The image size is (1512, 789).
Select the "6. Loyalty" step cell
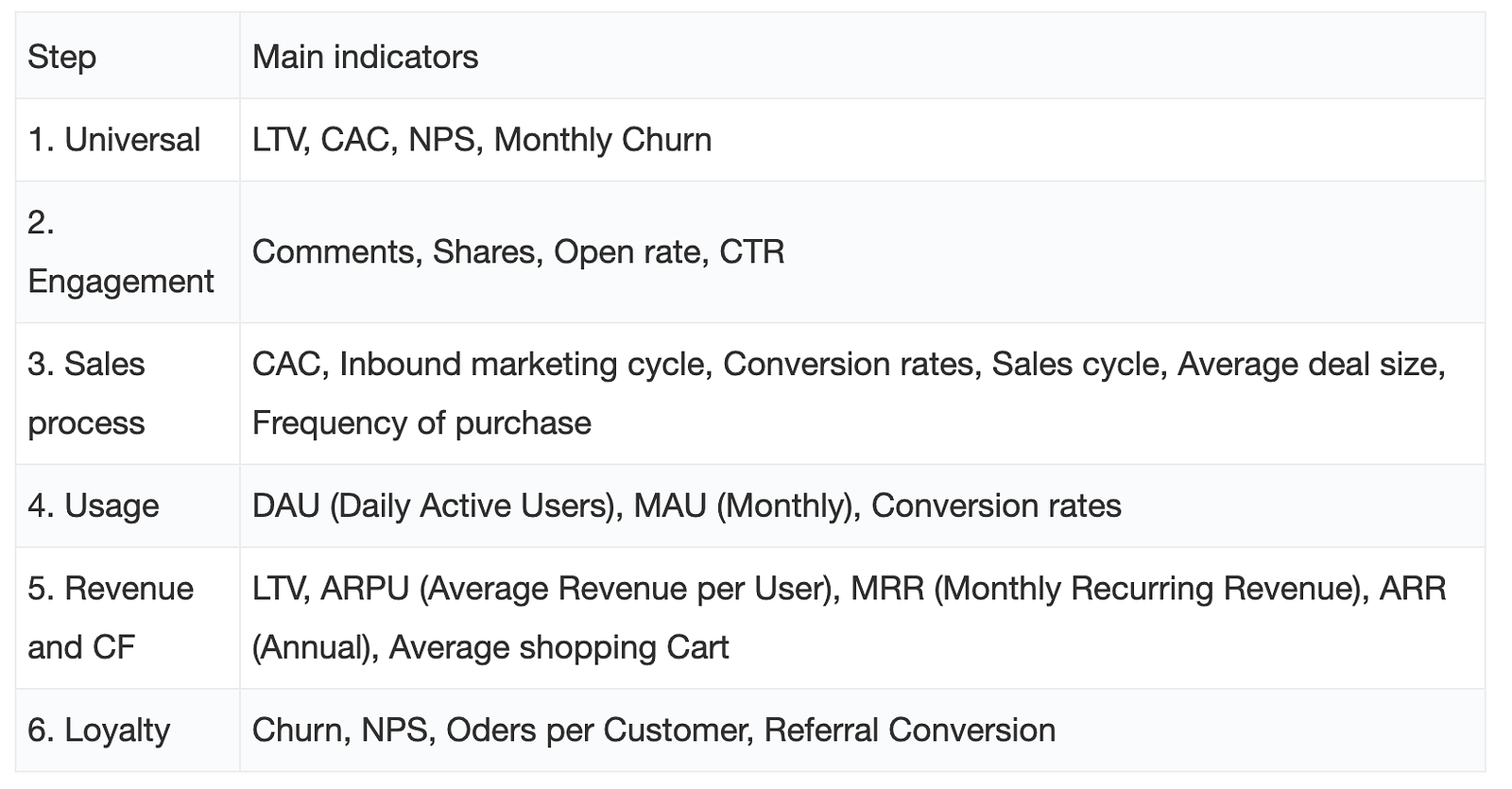(99, 730)
